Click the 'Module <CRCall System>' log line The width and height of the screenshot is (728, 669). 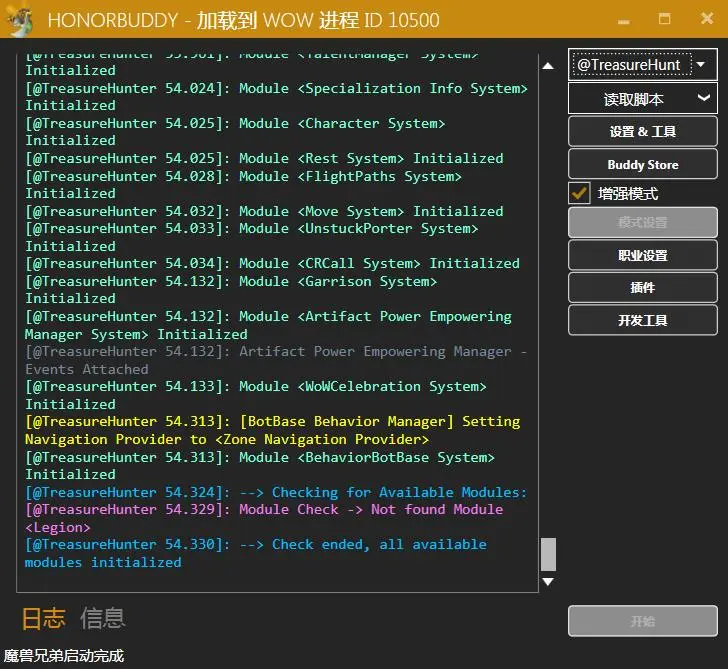click(273, 263)
